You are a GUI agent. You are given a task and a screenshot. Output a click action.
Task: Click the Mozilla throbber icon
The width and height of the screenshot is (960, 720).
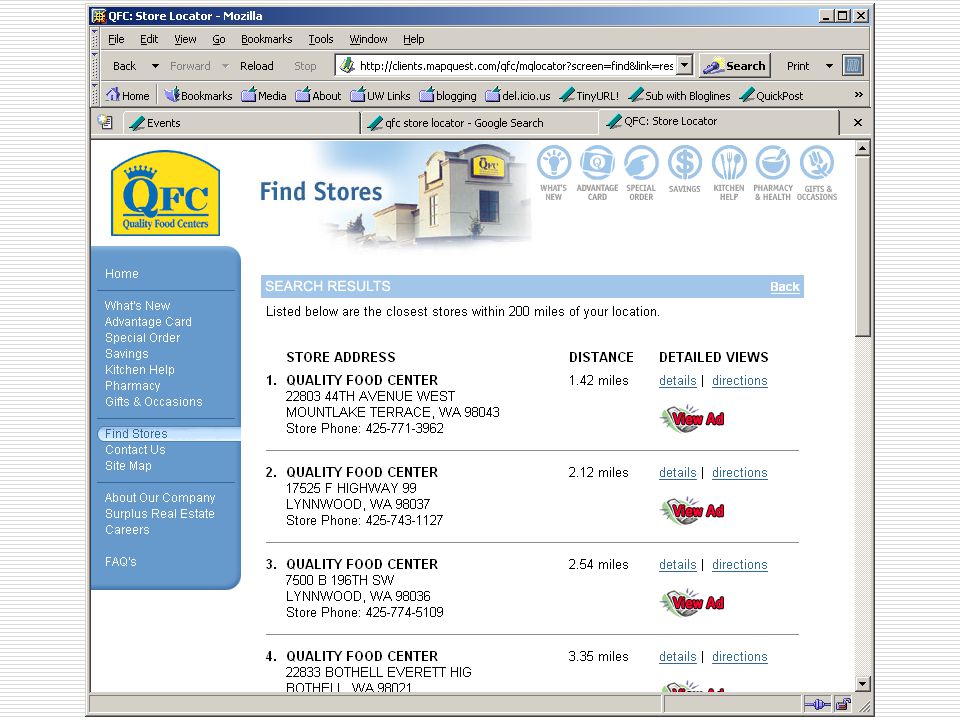pos(853,66)
